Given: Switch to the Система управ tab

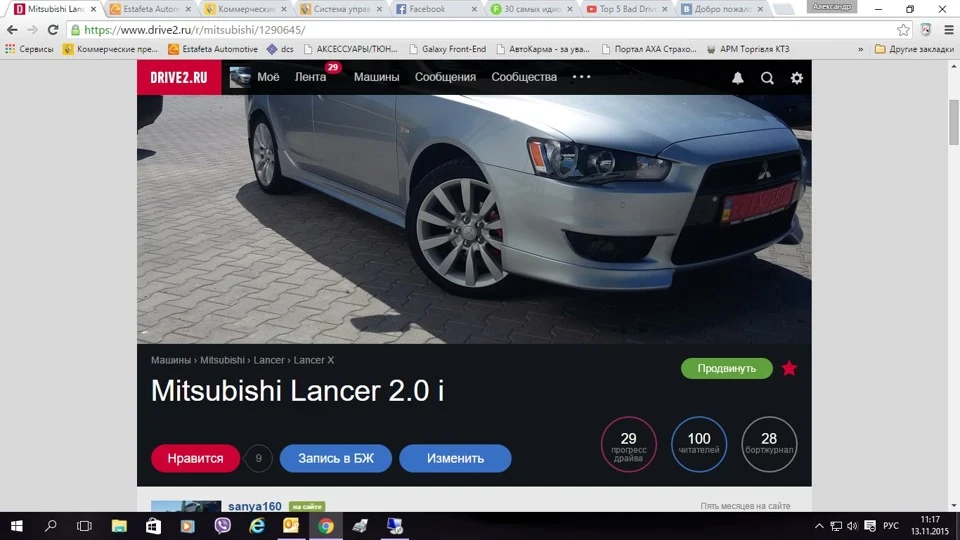Looking at the screenshot, I should pyautogui.click(x=342, y=9).
